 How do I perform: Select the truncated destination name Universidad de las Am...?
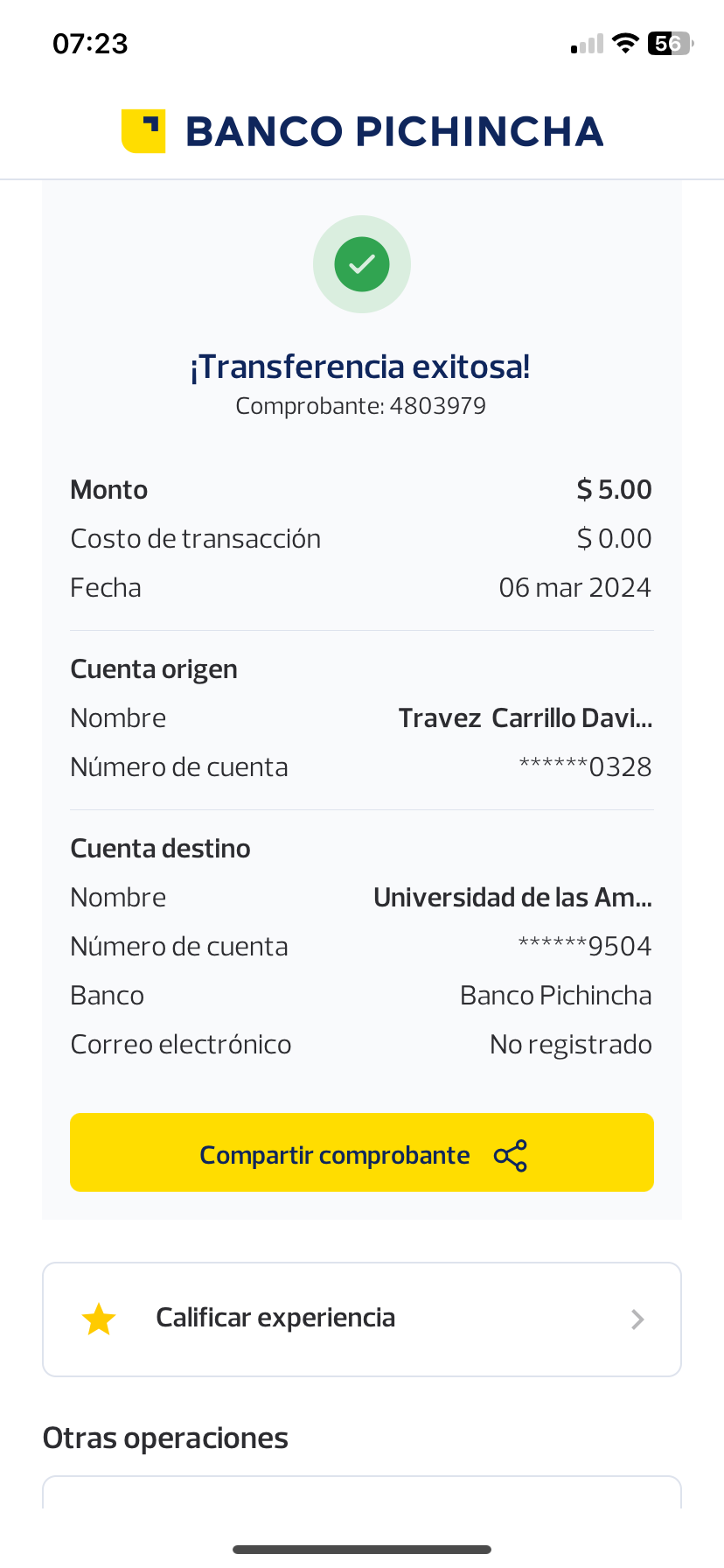click(512, 898)
